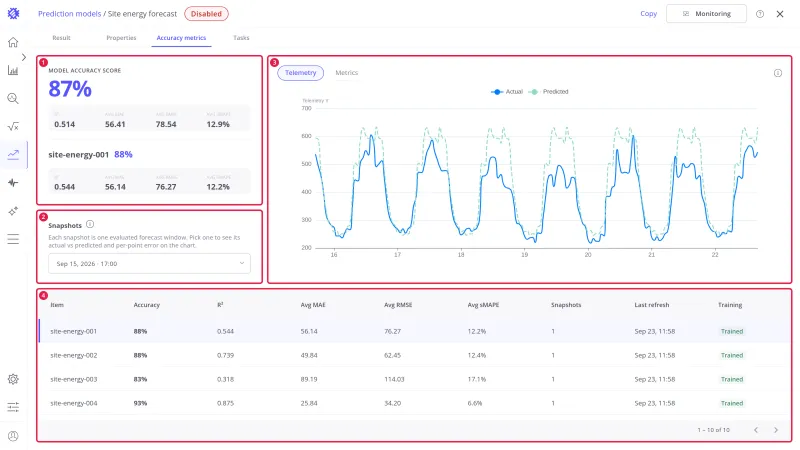Go to previous table page
This screenshot has width=800, height=450.
tap(756, 430)
